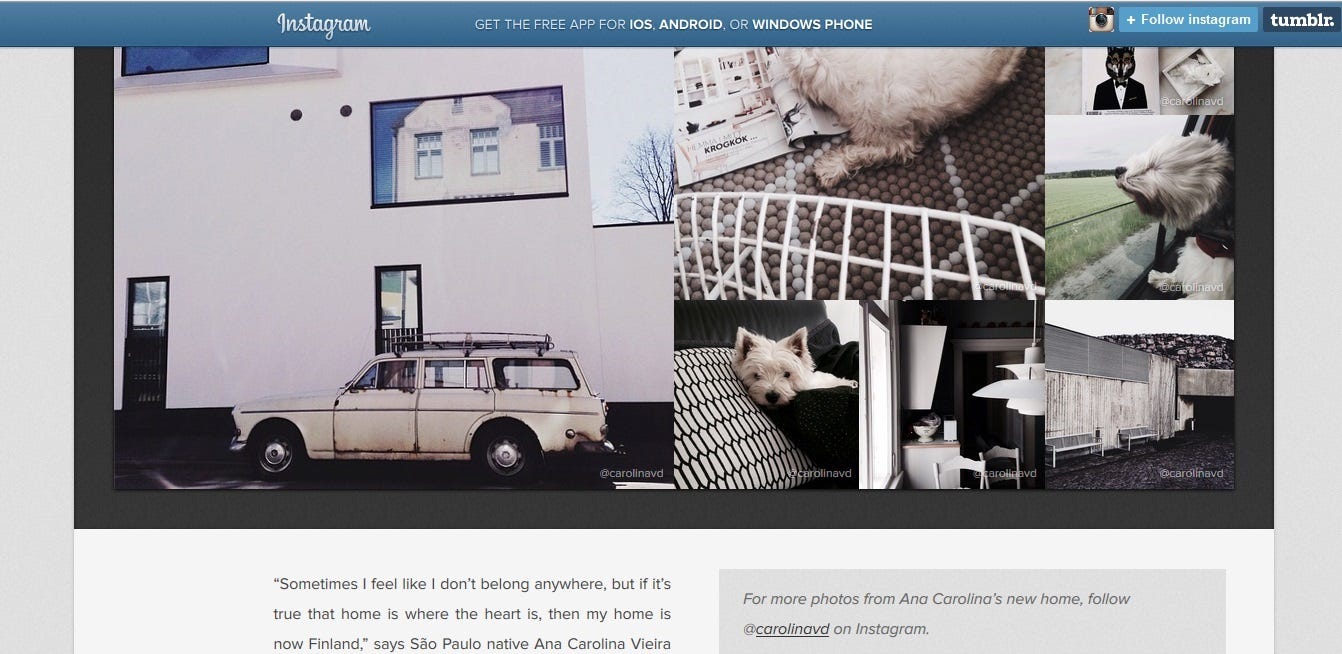This screenshot has height=654, width=1342.
Task: Open the wolf in suit portrait photo
Action: coord(1139,81)
